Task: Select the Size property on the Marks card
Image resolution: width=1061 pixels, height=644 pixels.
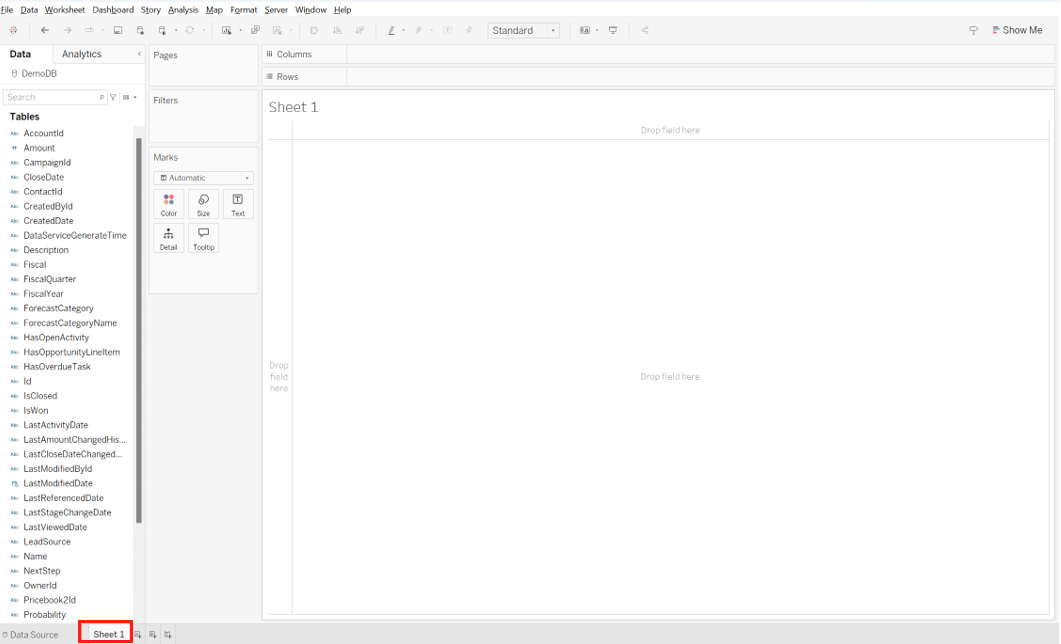Action: tap(203, 204)
